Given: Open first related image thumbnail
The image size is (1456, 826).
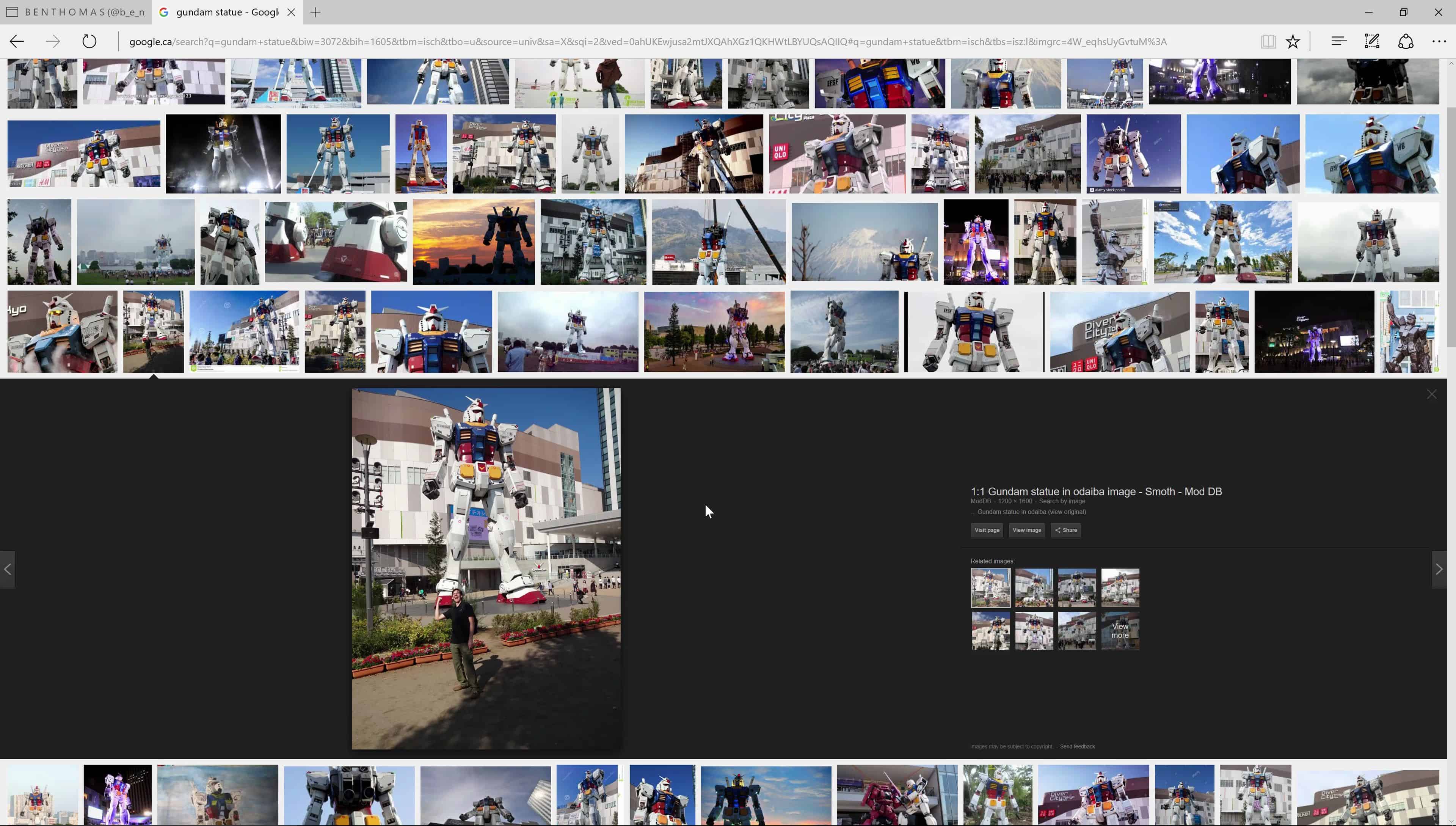Looking at the screenshot, I should (990, 588).
